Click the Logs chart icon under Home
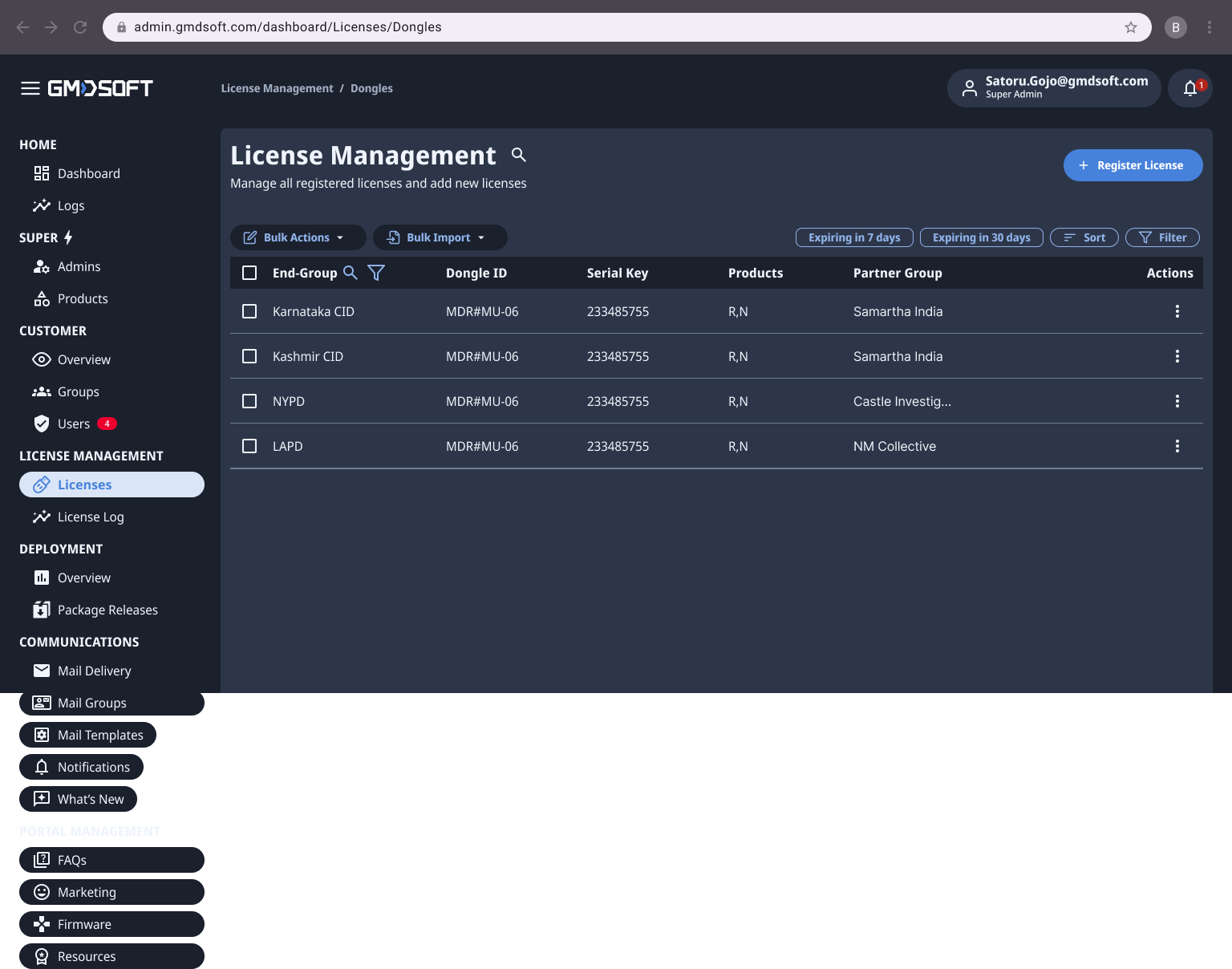The image size is (1232, 969). pos(42,205)
